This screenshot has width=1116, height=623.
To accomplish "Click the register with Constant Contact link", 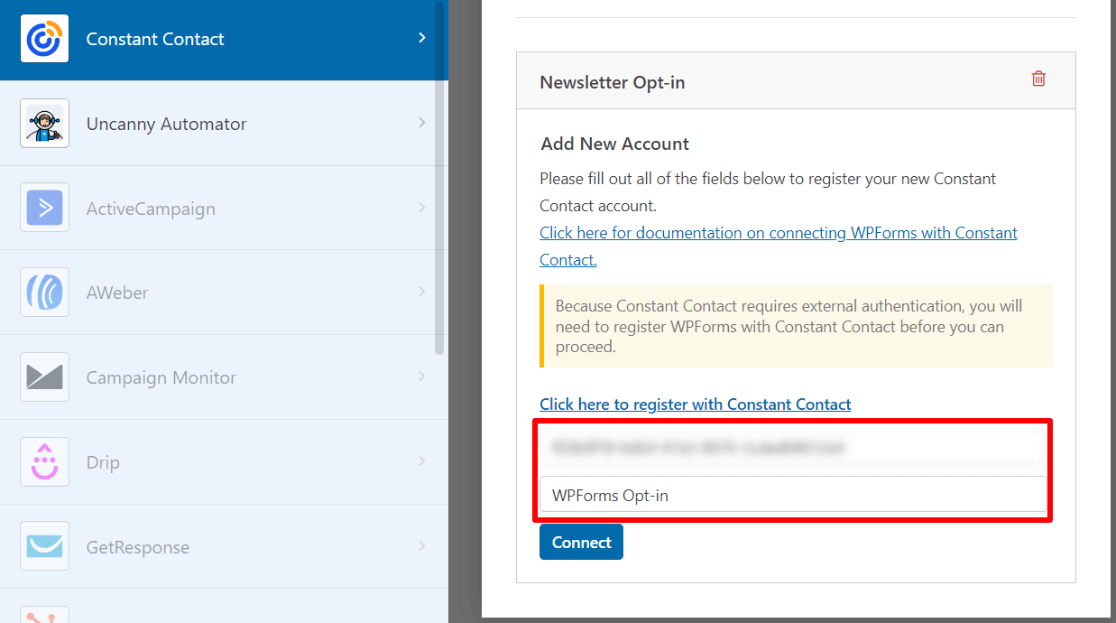I will tap(695, 404).
